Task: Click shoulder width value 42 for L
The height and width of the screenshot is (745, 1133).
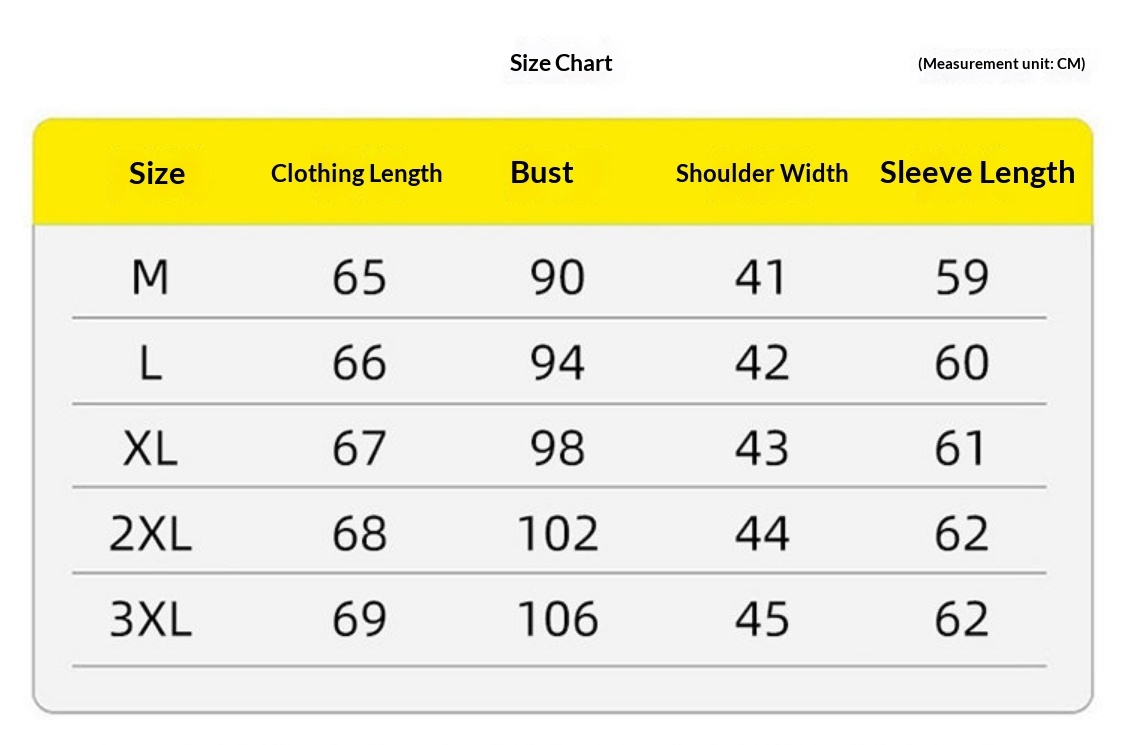Action: pyautogui.click(x=762, y=363)
